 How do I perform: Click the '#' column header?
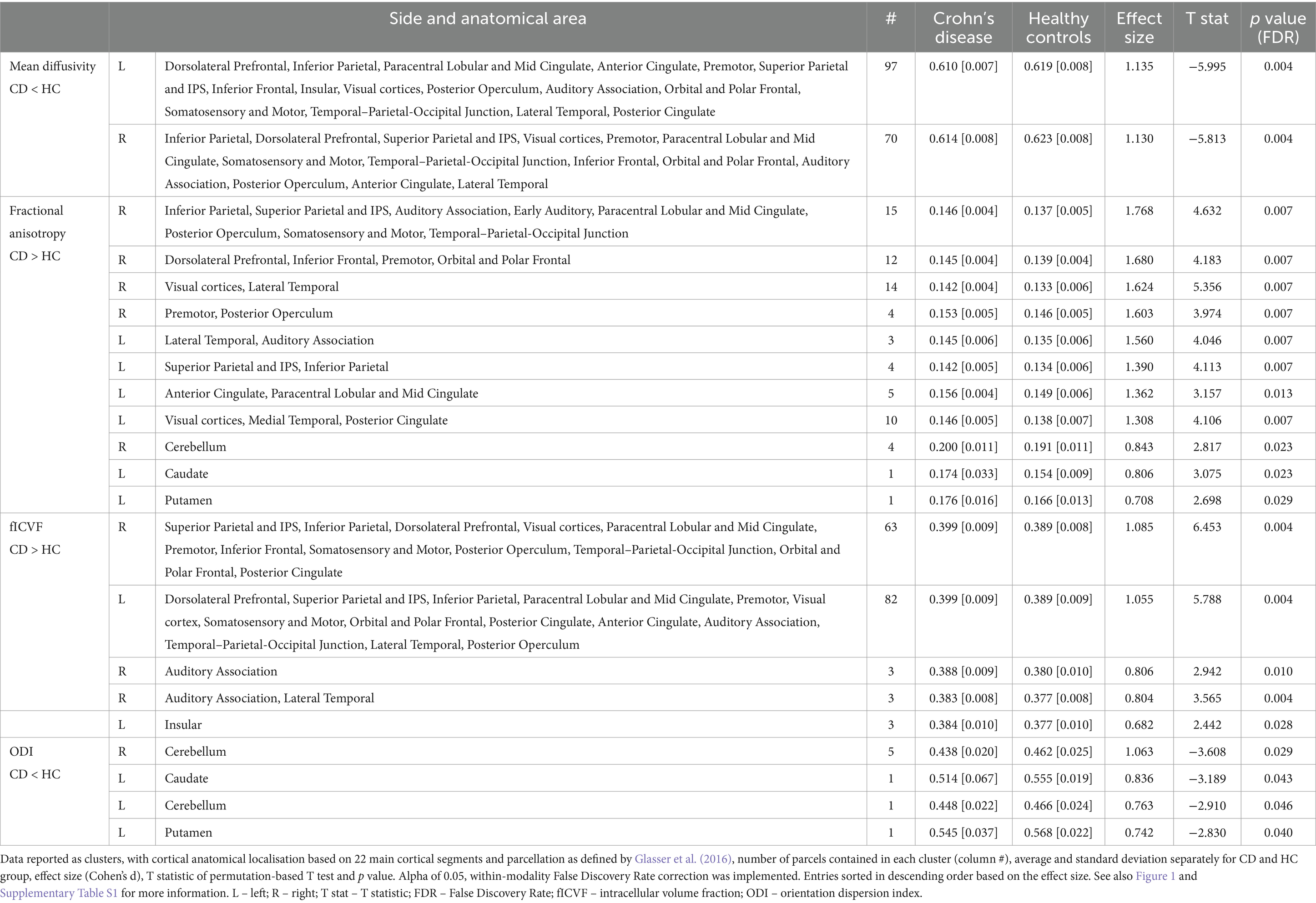click(x=891, y=19)
